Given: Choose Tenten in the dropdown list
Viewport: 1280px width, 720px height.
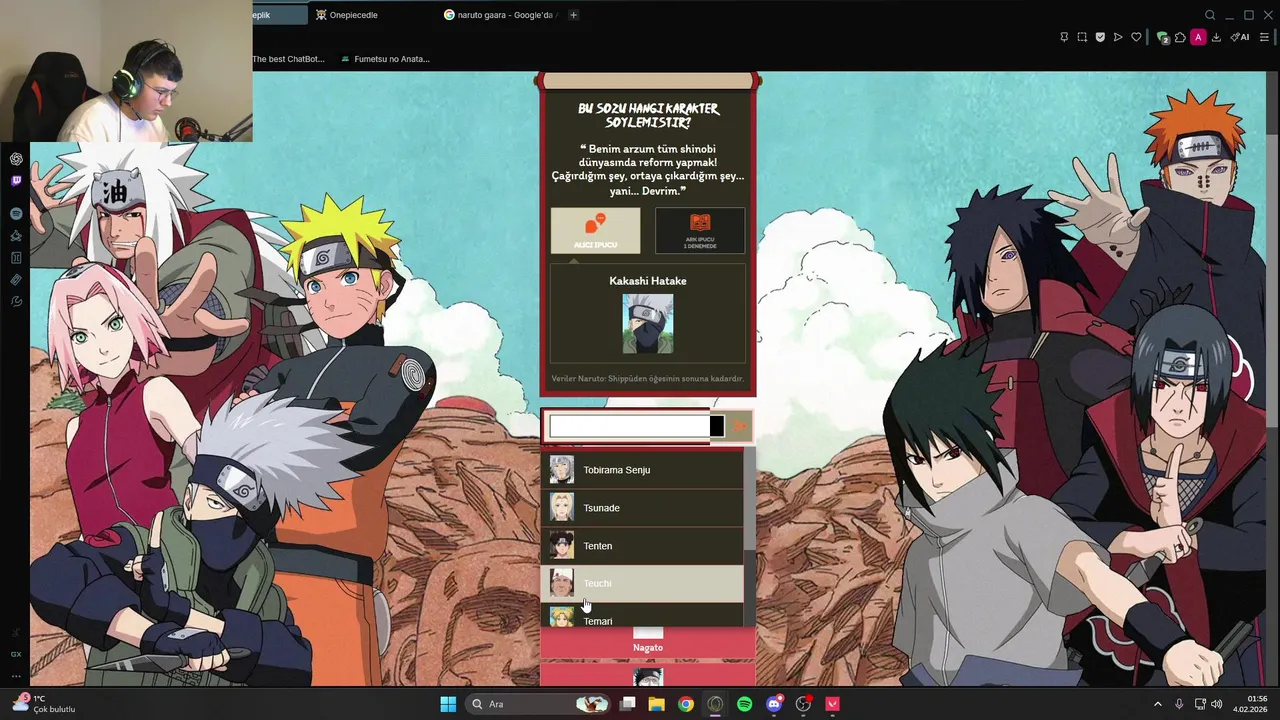Looking at the screenshot, I should click(x=642, y=546).
